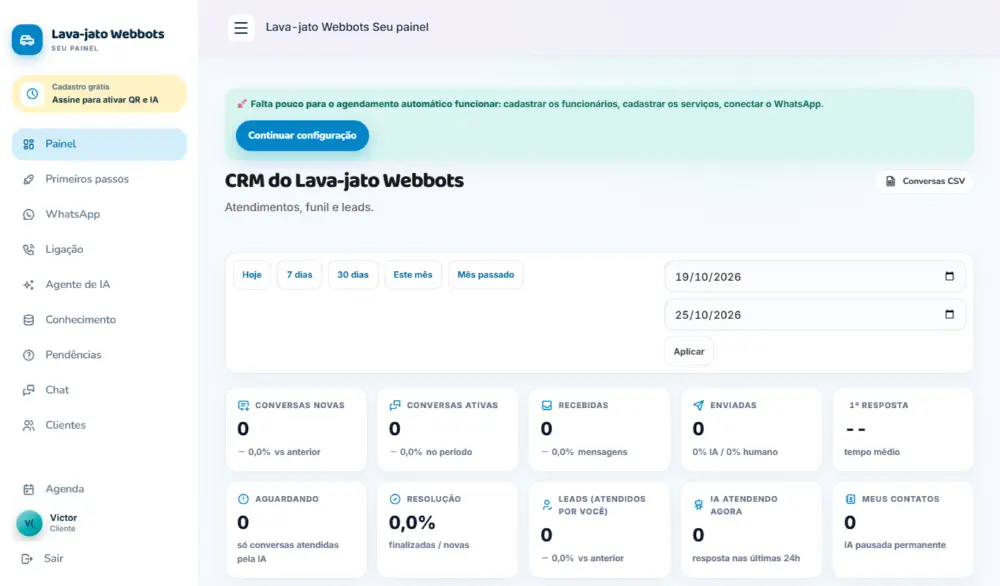Image resolution: width=1000 pixels, height=586 pixels.
Task: Click the 0,0% Resolução value
Action: (412, 523)
